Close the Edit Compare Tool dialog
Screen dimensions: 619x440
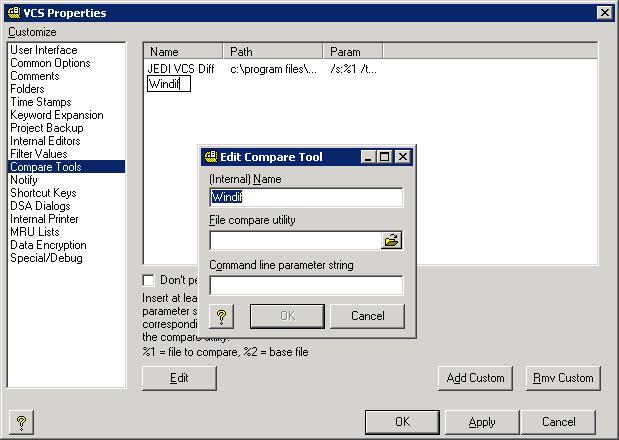[x=403, y=157]
